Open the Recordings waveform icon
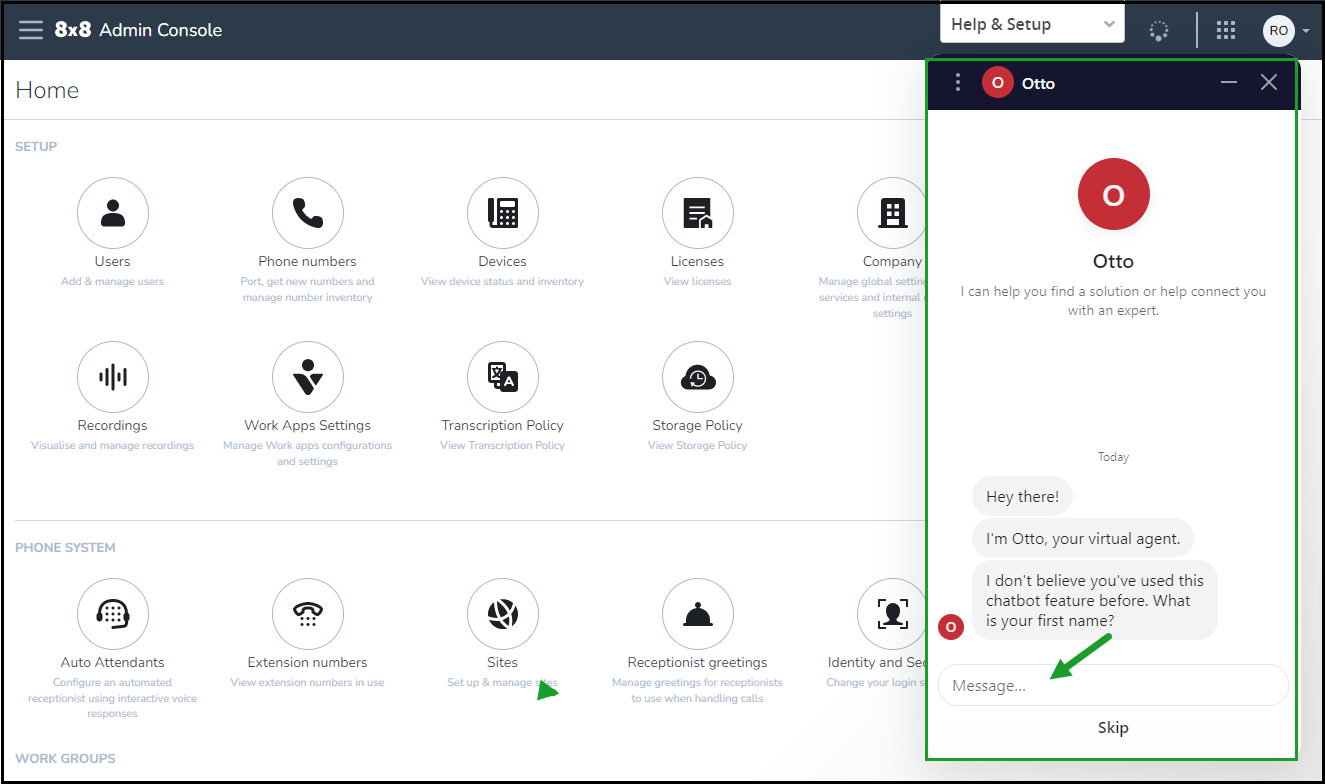 (113, 377)
